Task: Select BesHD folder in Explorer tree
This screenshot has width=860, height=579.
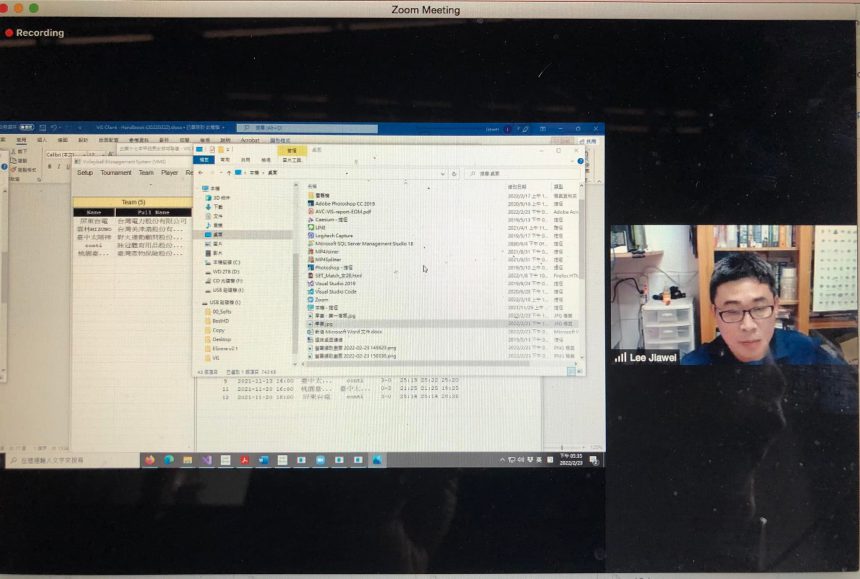Action: tap(217, 321)
